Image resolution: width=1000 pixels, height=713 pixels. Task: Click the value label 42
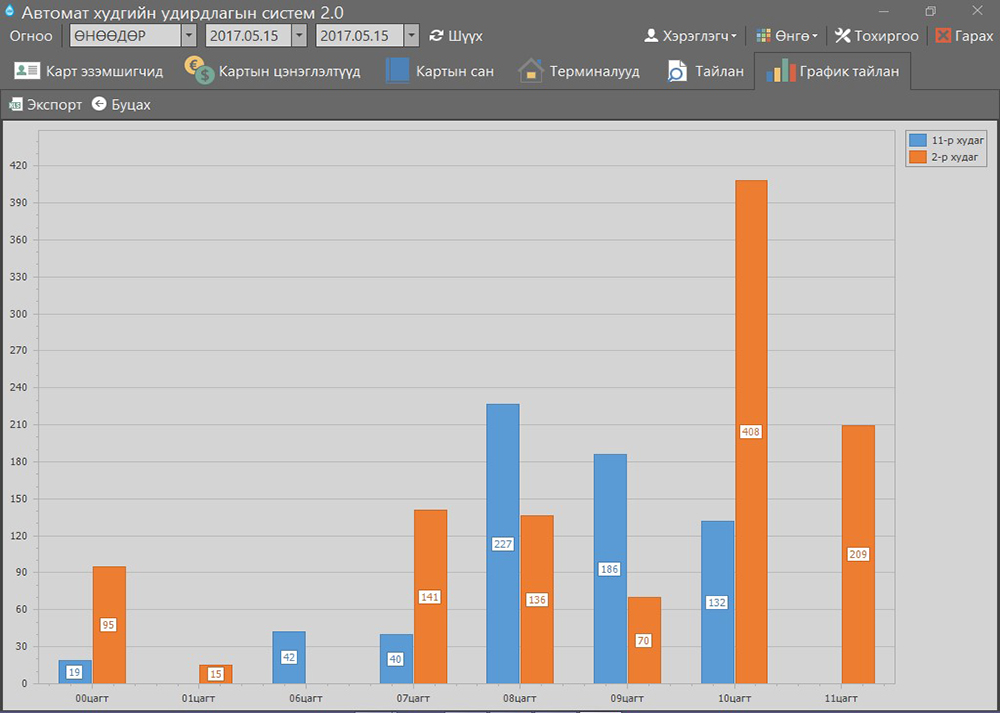tap(289, 658)
